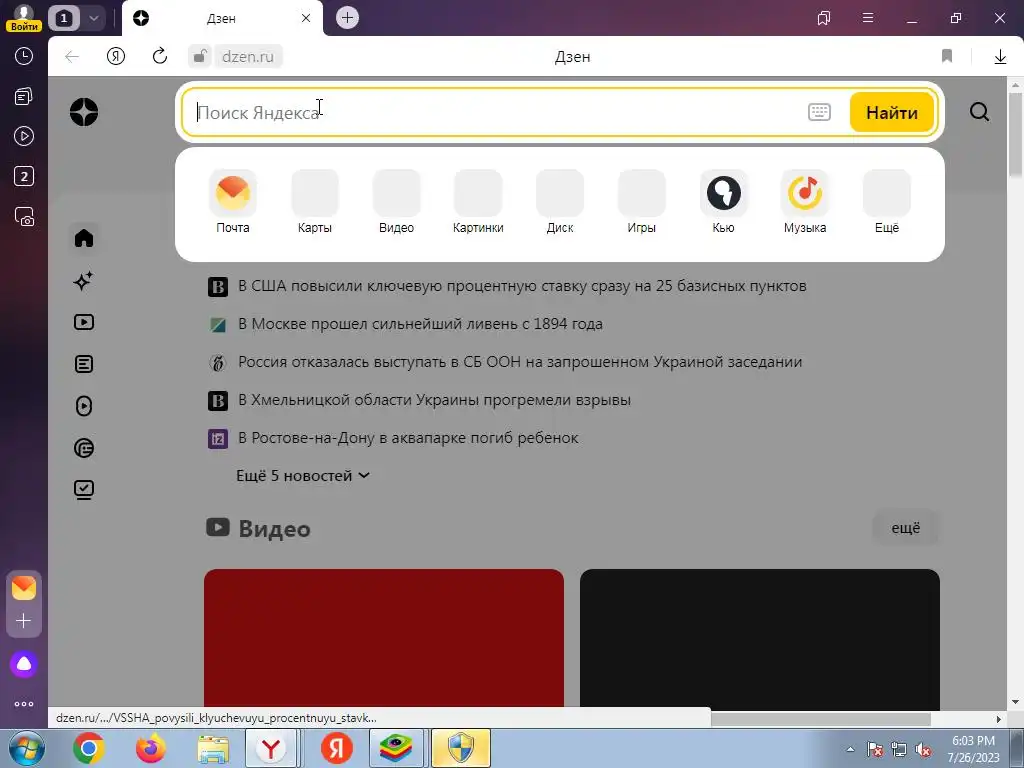
Task: Open the Yandex Mail app in browser sidebar
Action: 24,588
